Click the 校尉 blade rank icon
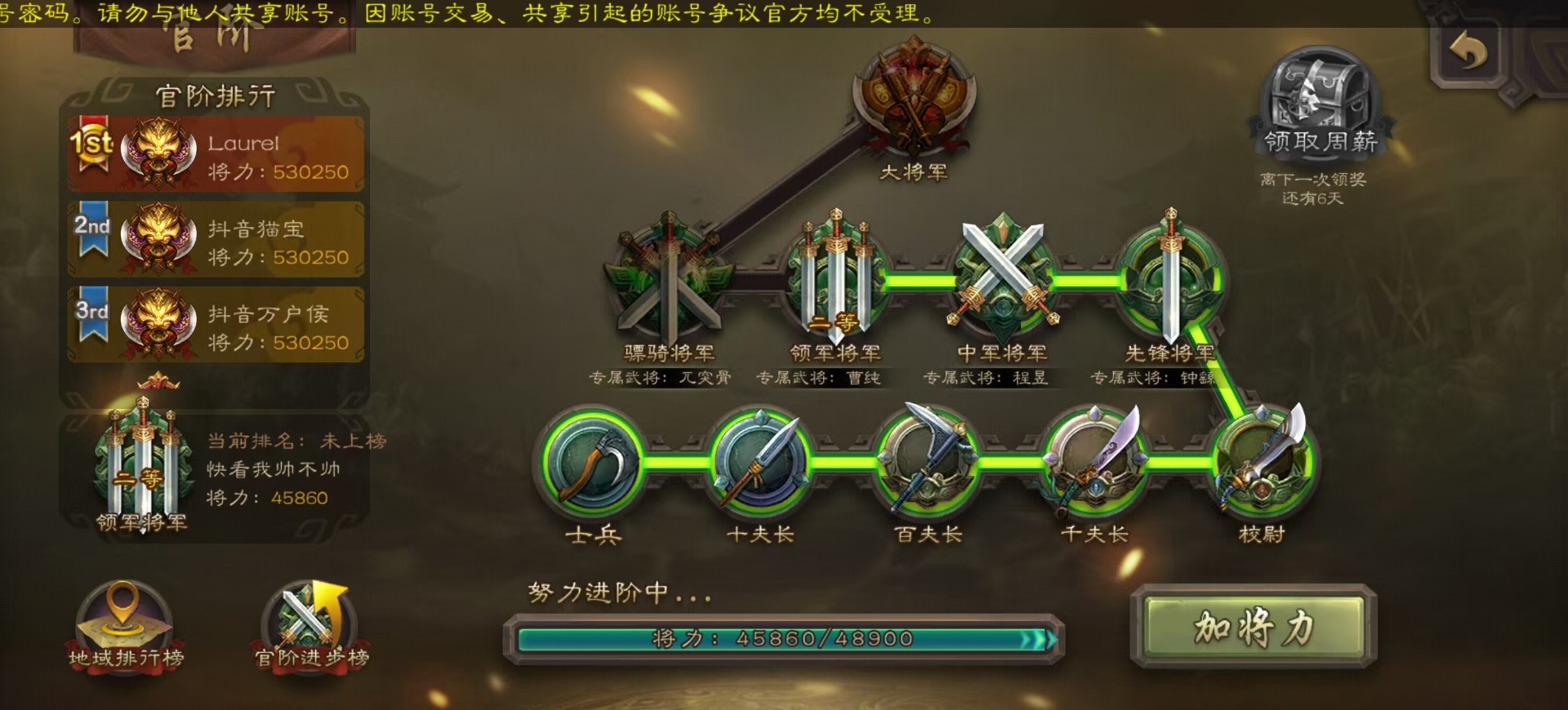1568x710 pixels. click(x=1263, y=463)
